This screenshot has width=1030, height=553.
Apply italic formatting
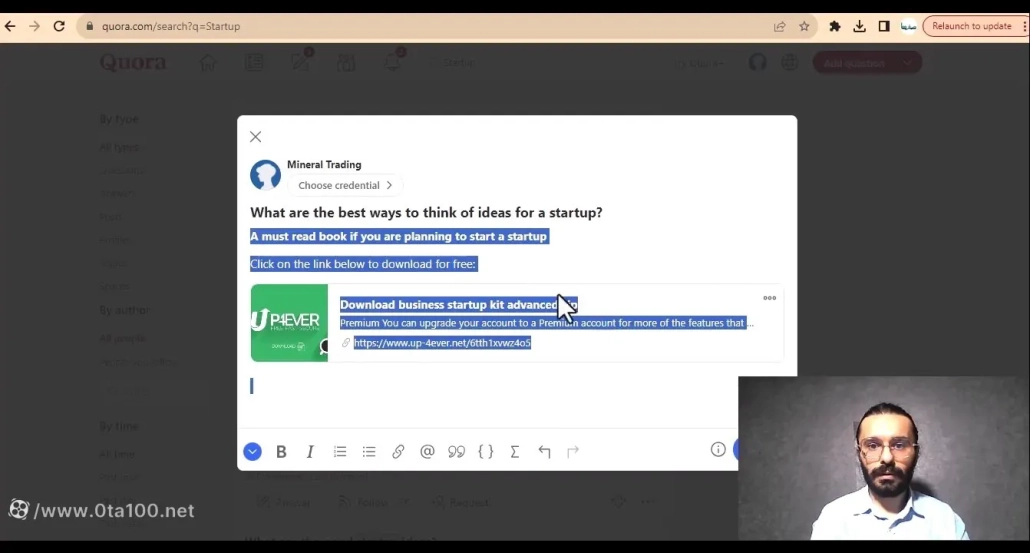pos(310,452)
